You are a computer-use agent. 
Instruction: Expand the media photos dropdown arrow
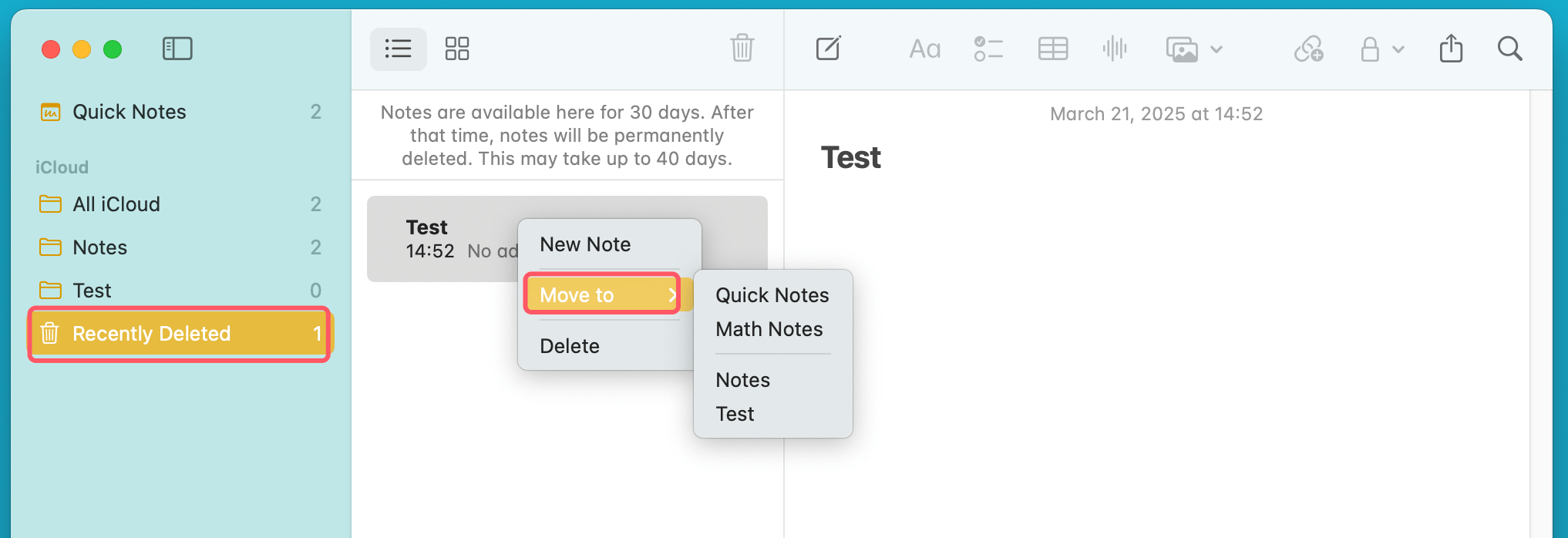coord(1216,50)
